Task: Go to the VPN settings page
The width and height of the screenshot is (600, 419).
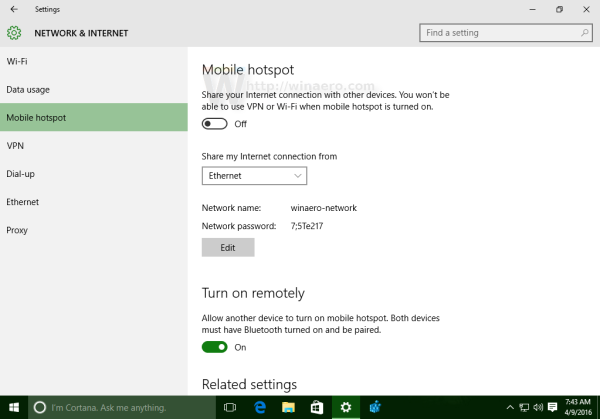Action: (x=15, y=146)
